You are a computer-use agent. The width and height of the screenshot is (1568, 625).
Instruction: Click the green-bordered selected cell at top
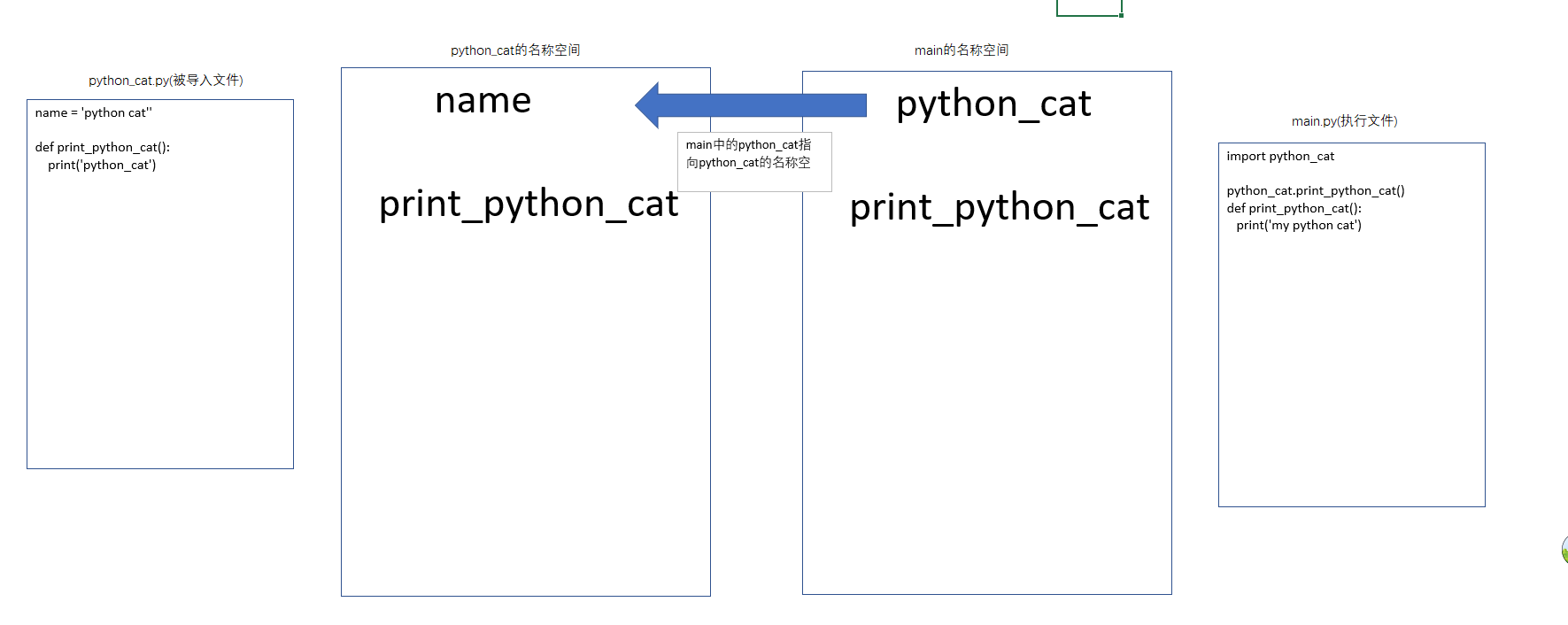point(1089,7)
